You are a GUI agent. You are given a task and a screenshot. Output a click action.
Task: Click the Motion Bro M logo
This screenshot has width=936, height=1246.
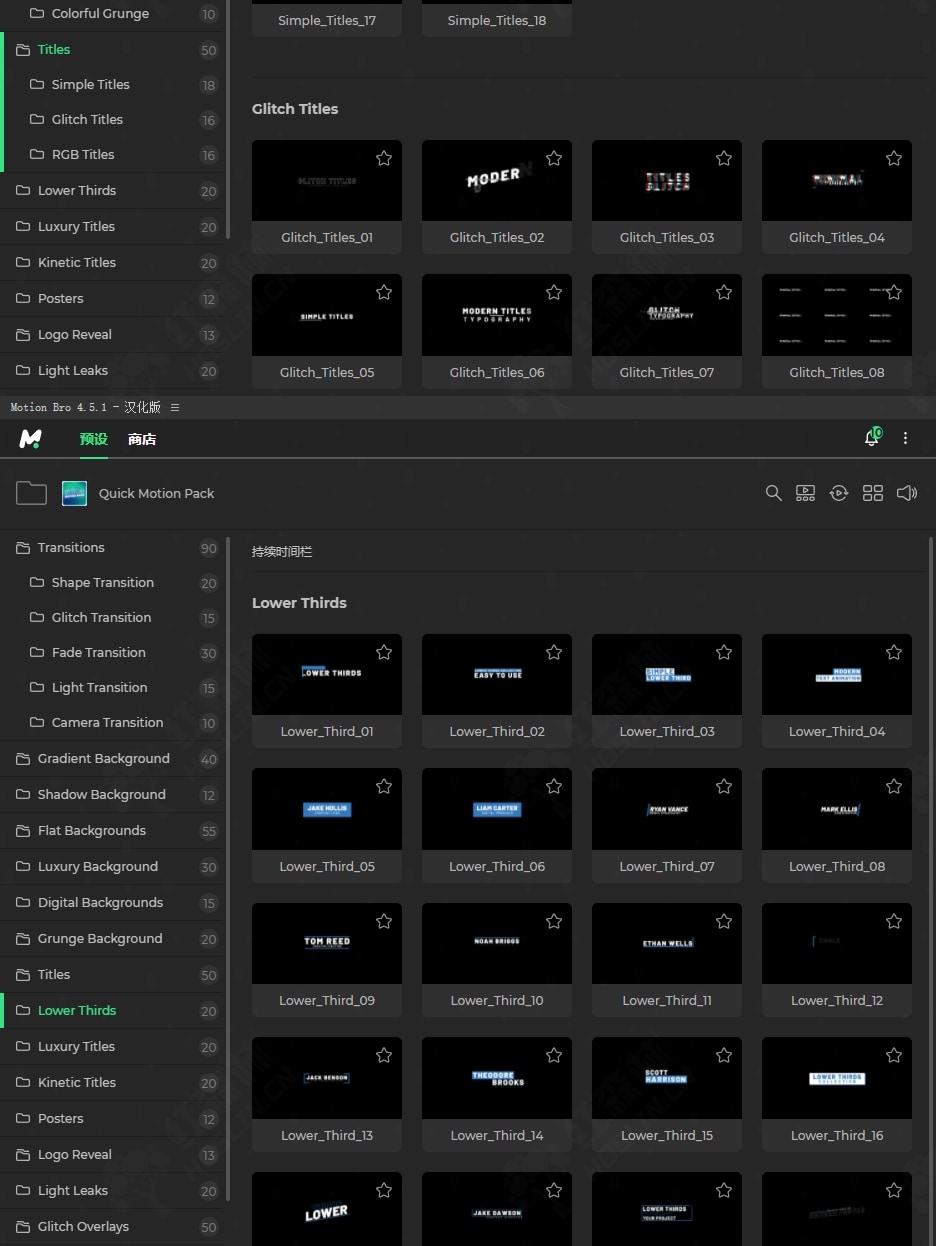point(31,438)
